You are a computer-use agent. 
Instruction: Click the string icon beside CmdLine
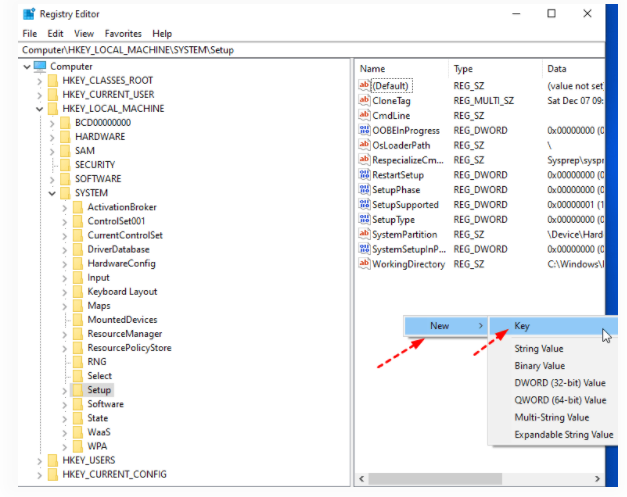coord(364,115)
